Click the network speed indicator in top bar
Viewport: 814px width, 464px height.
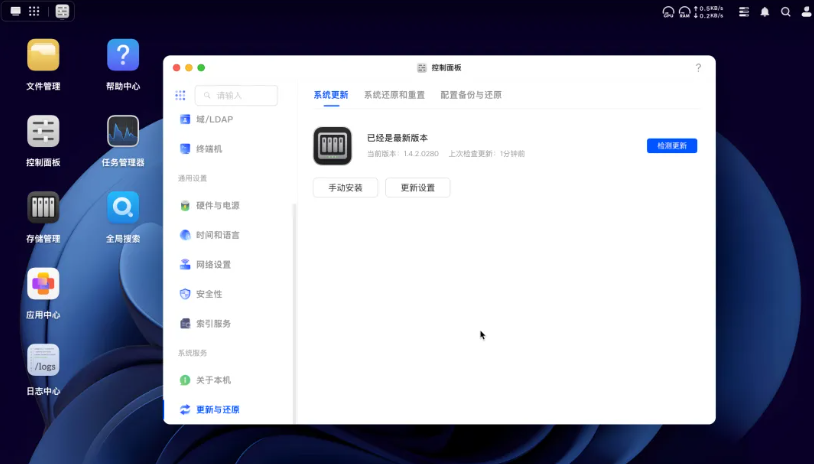(x=708, y=12)
